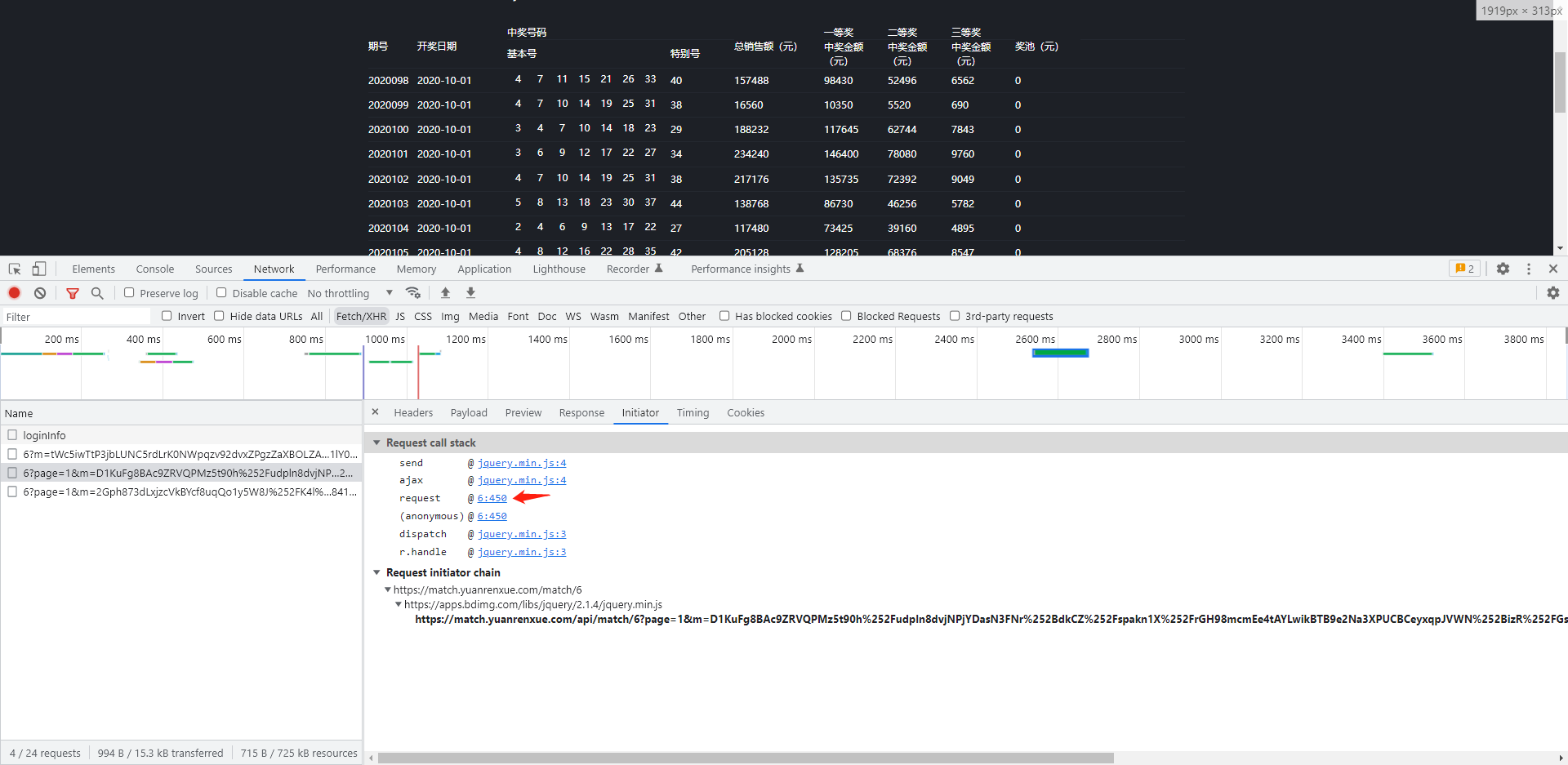Viewport: 1568px width, 765px height.
Task: Collapse Request initiator chain section
Action: click(376, 572)
